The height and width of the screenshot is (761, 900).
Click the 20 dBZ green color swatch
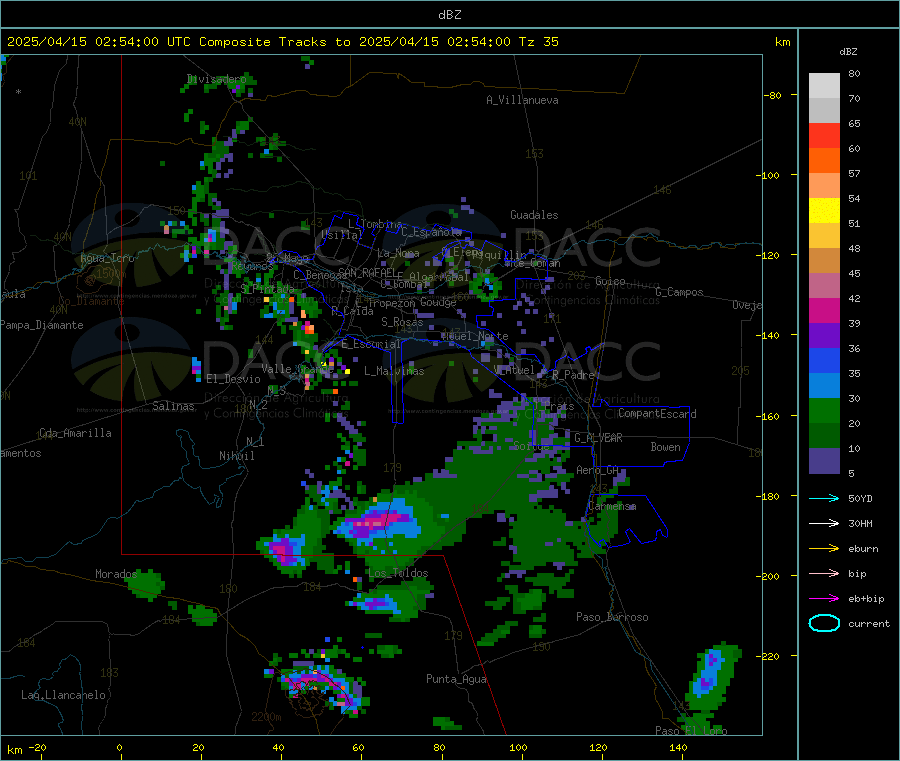click(x=824, y=411)
